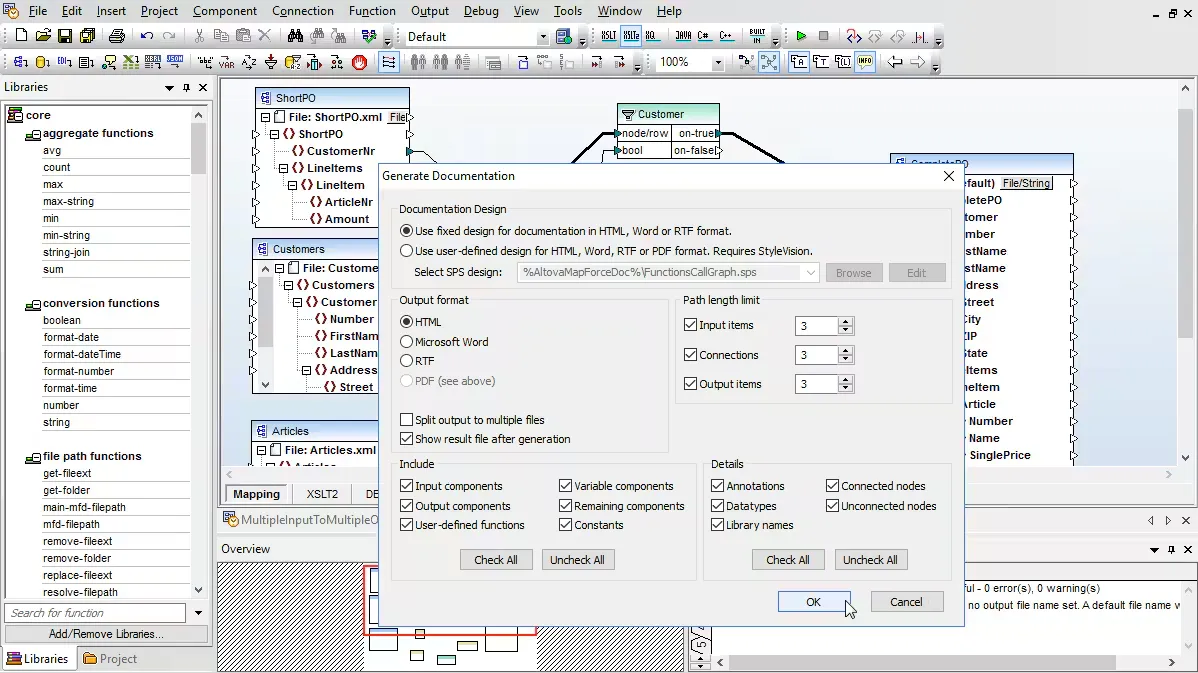This screenshot has height=673, width=1198.
Task: Click the Undo arrow icon
Action: [147, 36]
